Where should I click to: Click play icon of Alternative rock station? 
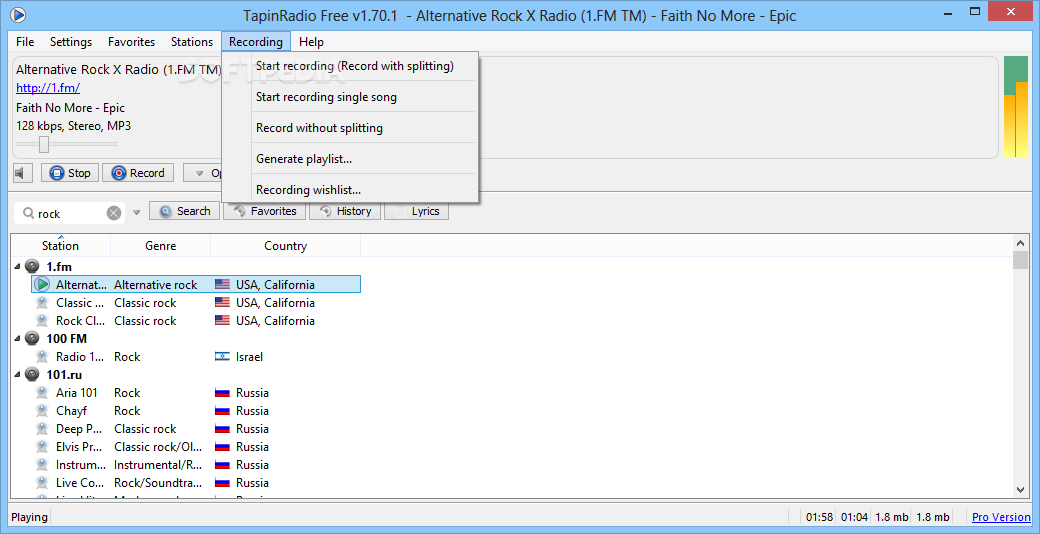(x=42, y=285)
